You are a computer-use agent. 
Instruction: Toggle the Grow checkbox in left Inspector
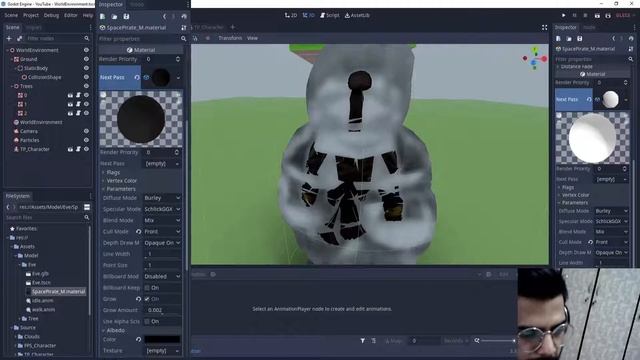coord(147,299)
